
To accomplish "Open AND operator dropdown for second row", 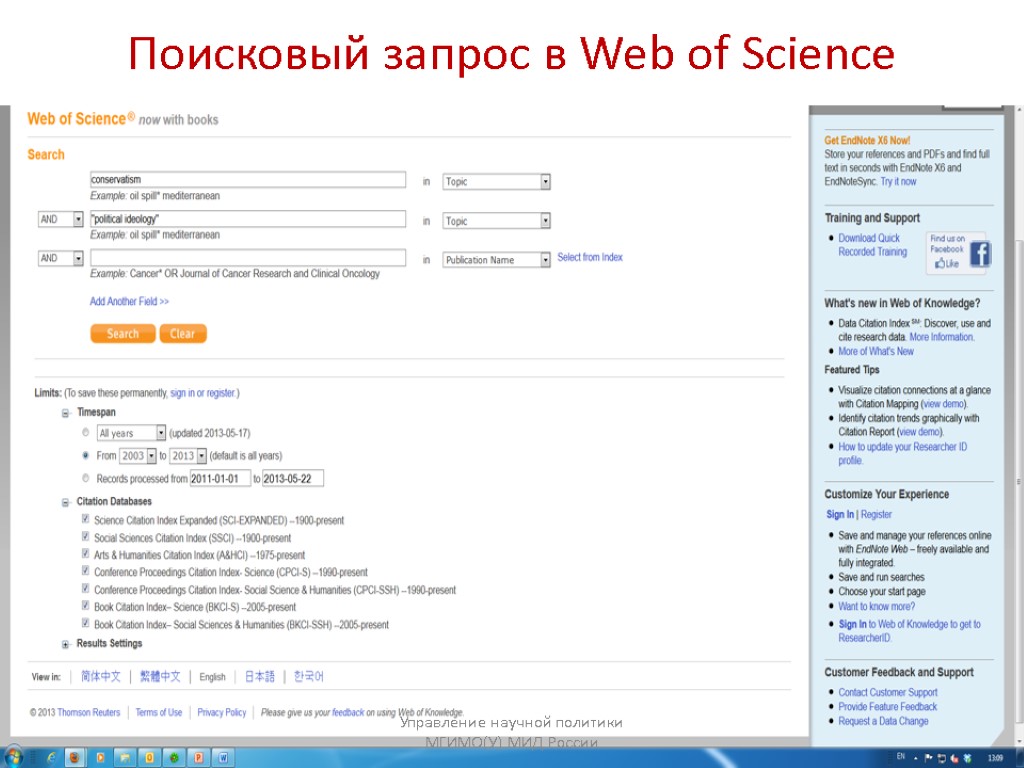I will (60, 219).
